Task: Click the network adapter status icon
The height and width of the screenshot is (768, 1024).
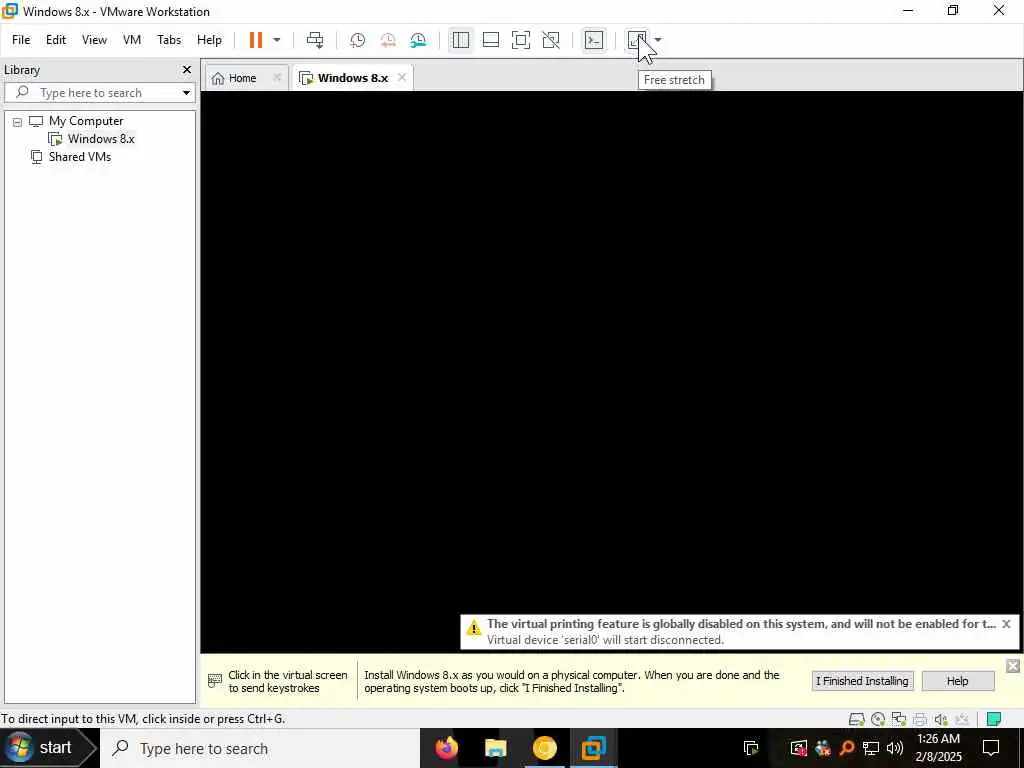Action: click(899, 719)
